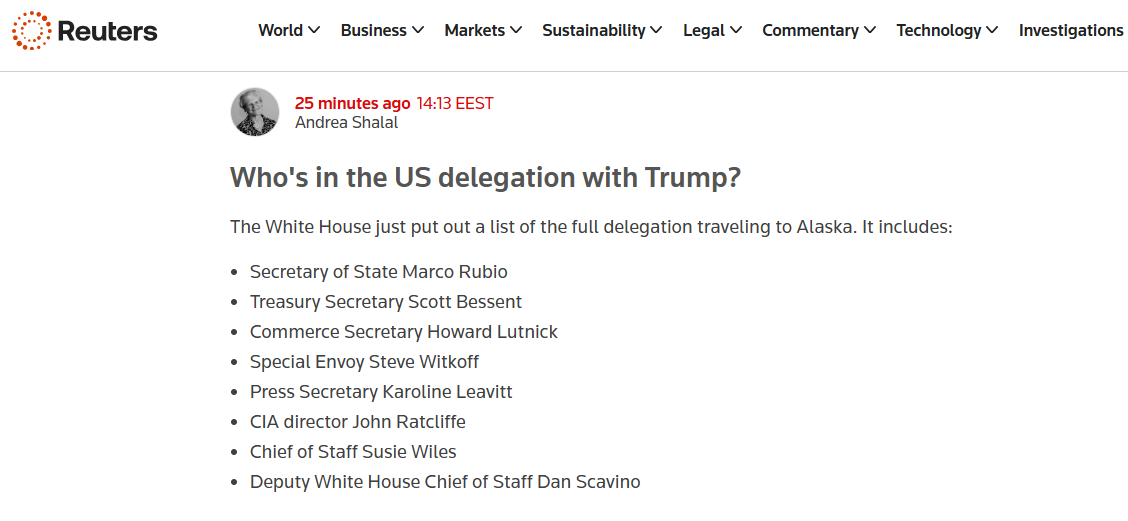Viewport: 1128px width, 521px height.
Task: Click the Commentary navigation text
Action: (810, 31)
